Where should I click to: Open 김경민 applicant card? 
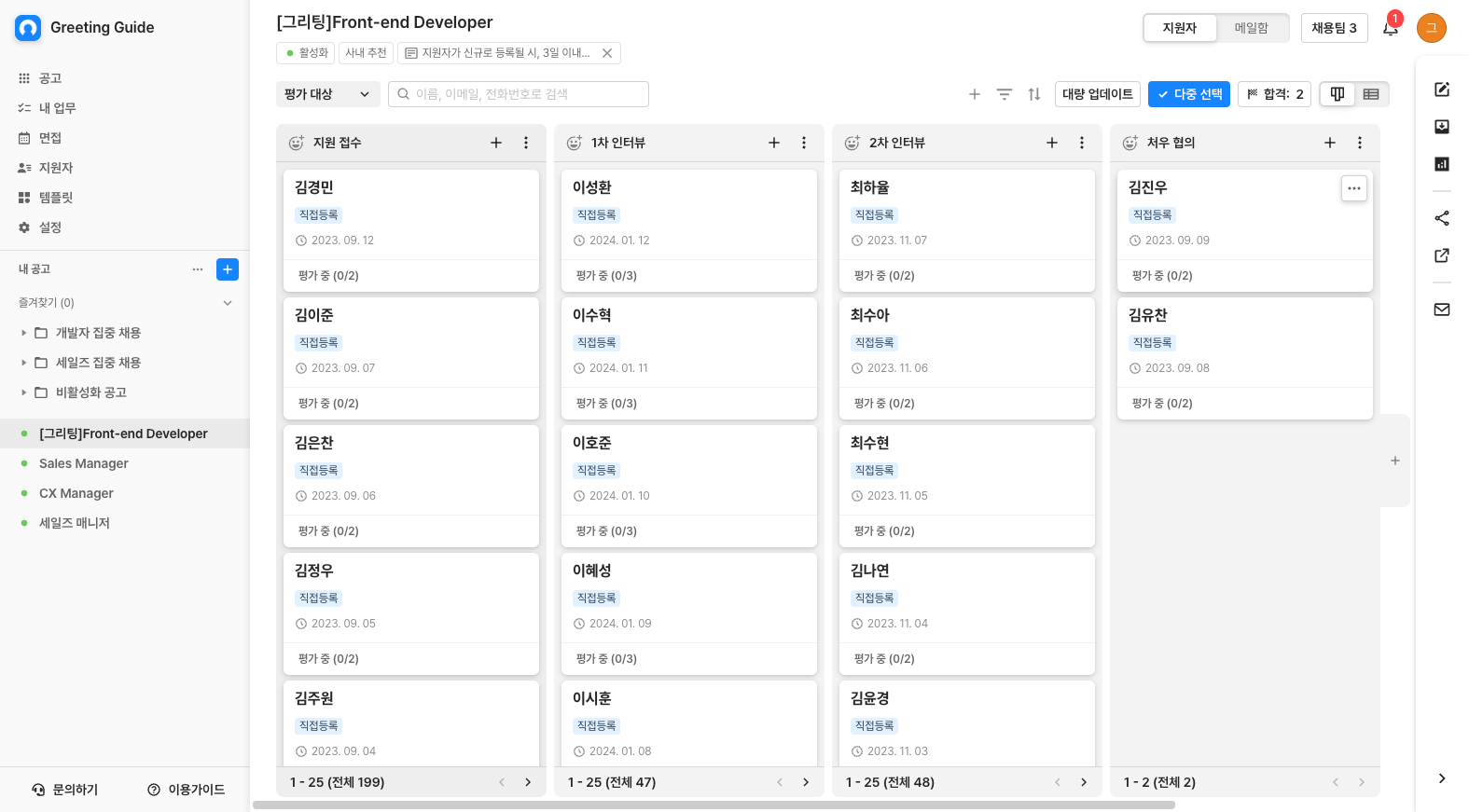411,230
